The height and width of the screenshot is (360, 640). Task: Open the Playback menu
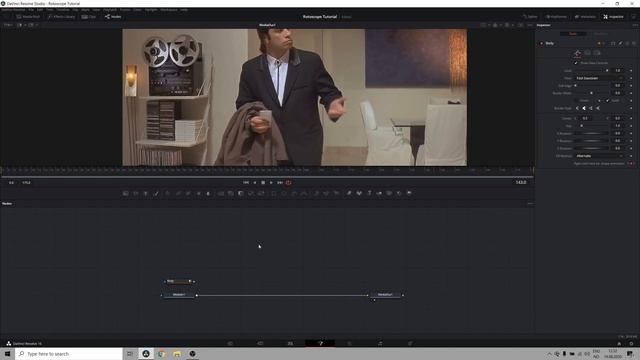point(110,9)
